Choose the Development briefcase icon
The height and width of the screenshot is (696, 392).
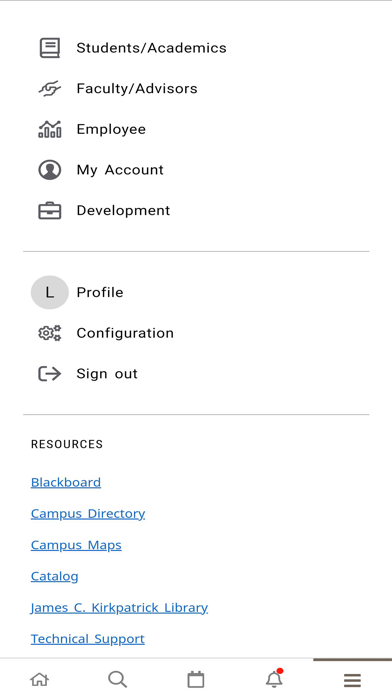pyautogui.click(x=50, y=211)
